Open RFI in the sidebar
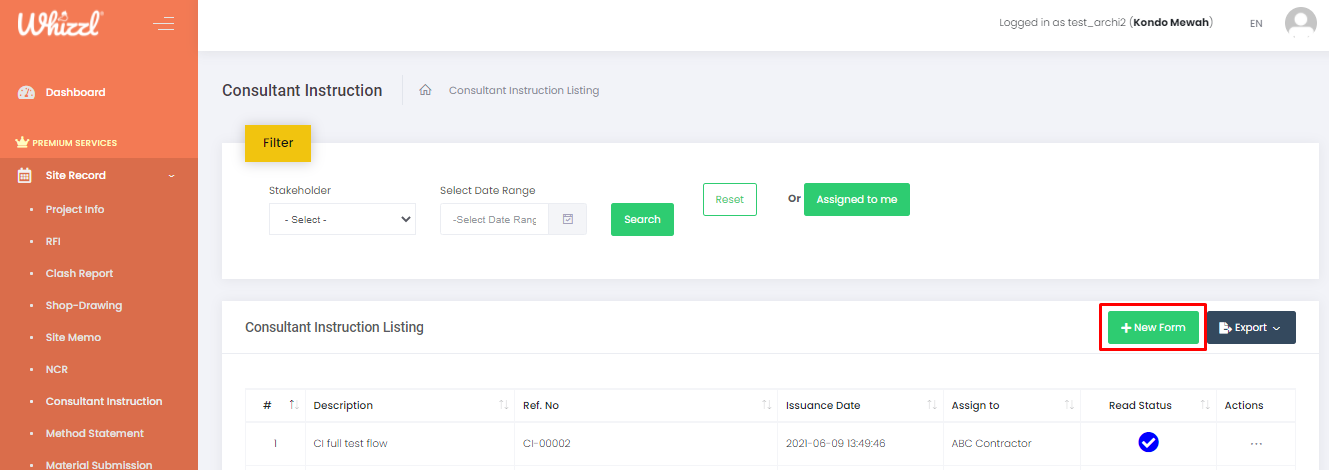Image resolution: width=1329 pixels, height=470 pixels. (x=53, y=241)
